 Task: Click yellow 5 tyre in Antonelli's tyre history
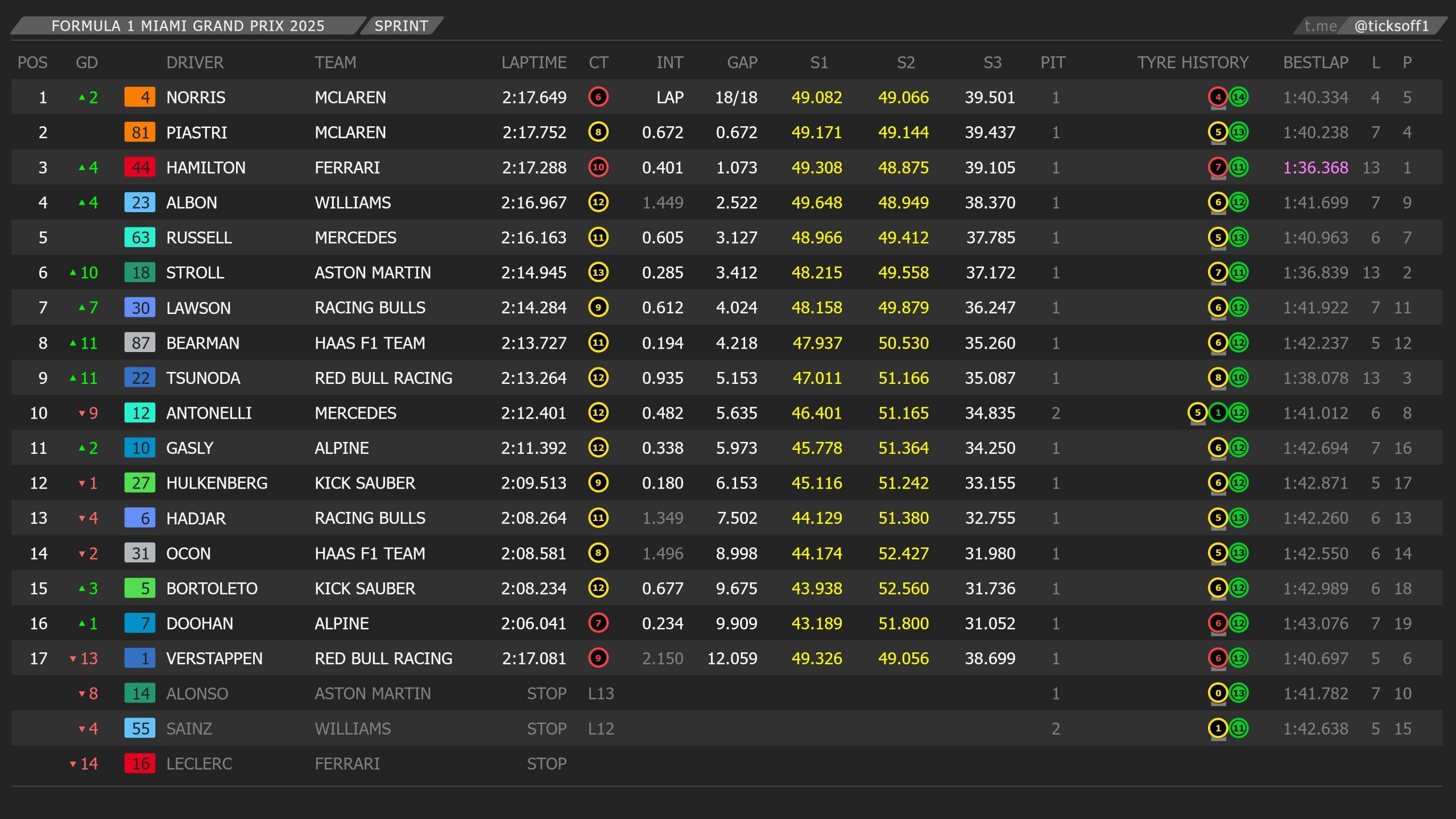tap(1197, 412)
